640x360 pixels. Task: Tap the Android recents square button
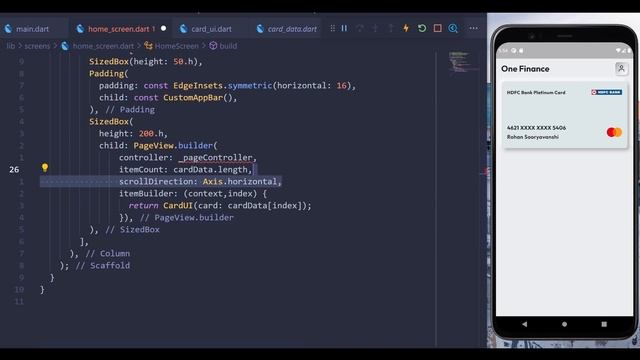click(x=604, y=324)
